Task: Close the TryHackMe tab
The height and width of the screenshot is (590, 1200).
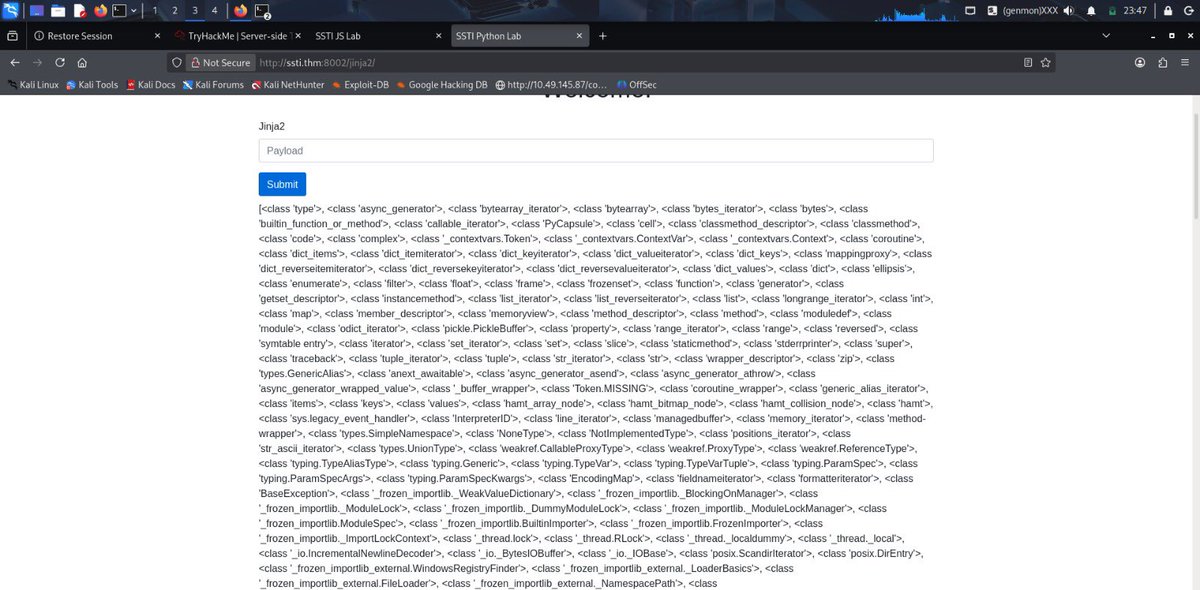Action: point(297,35)
